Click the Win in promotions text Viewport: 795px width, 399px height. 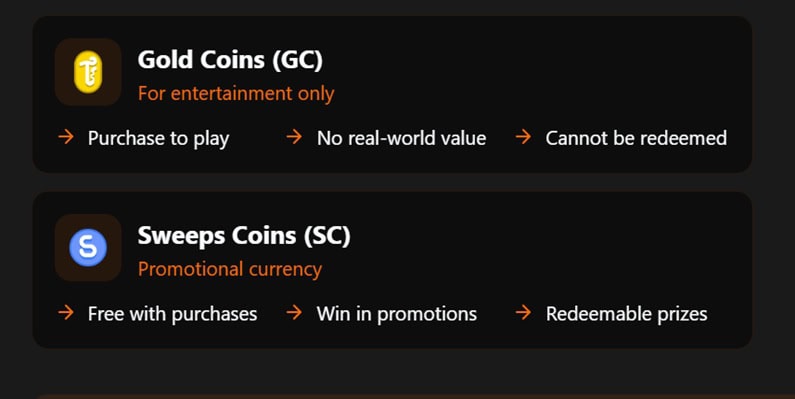(x=397, y=314)
